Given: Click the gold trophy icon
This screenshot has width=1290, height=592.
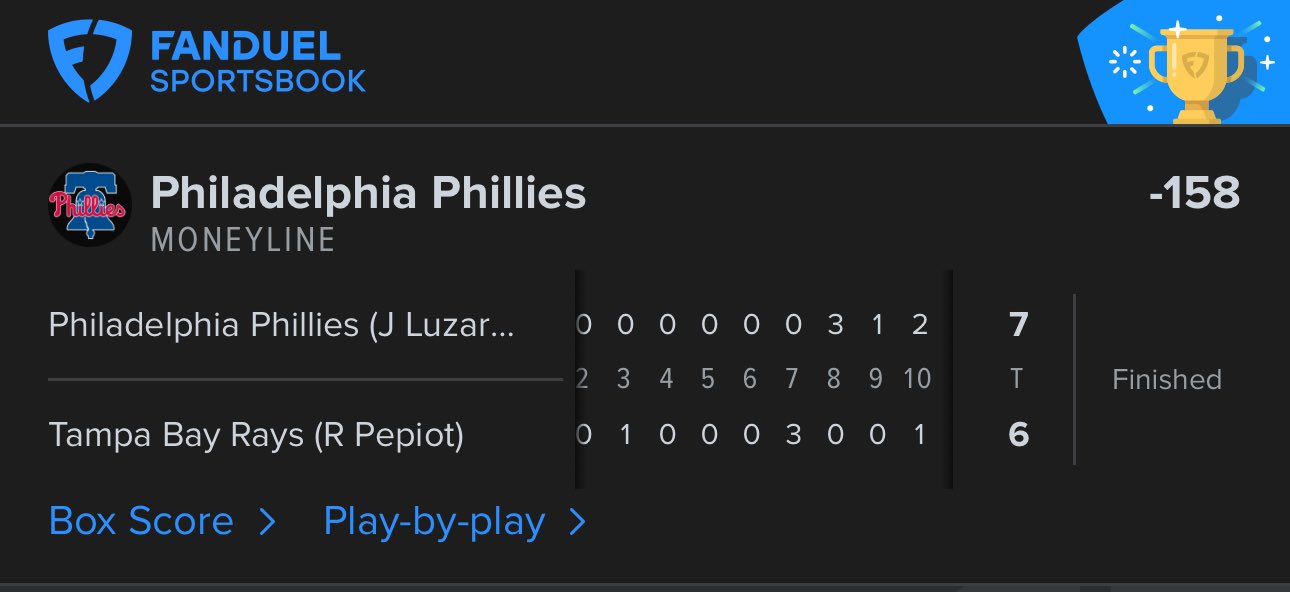Looking at the screenshot, I should (1196, 71).
